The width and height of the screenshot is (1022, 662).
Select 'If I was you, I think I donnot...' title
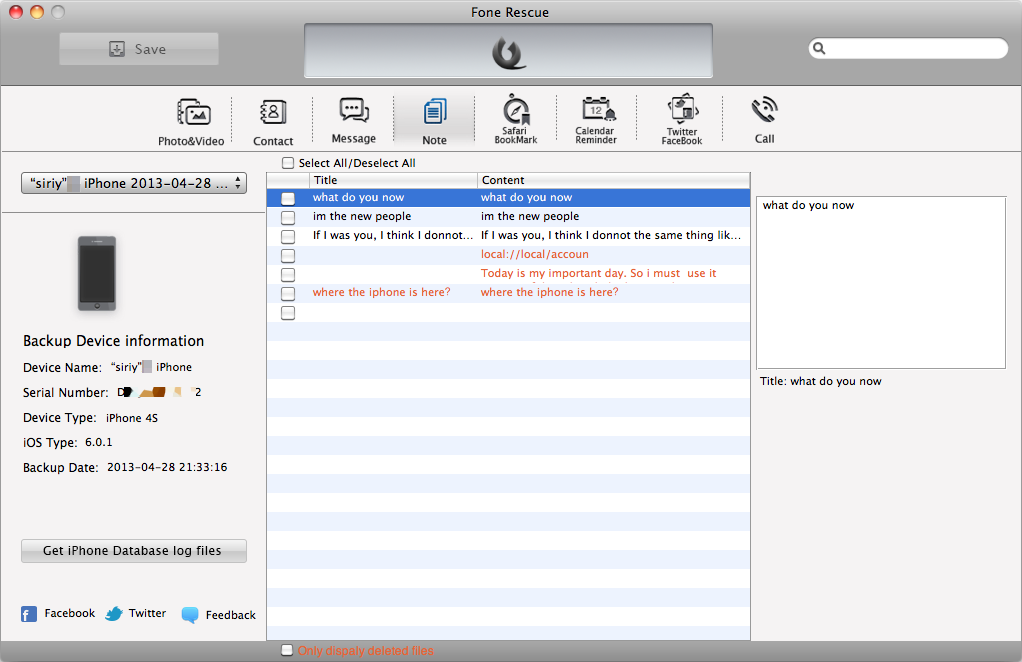[x=392, y=235]
